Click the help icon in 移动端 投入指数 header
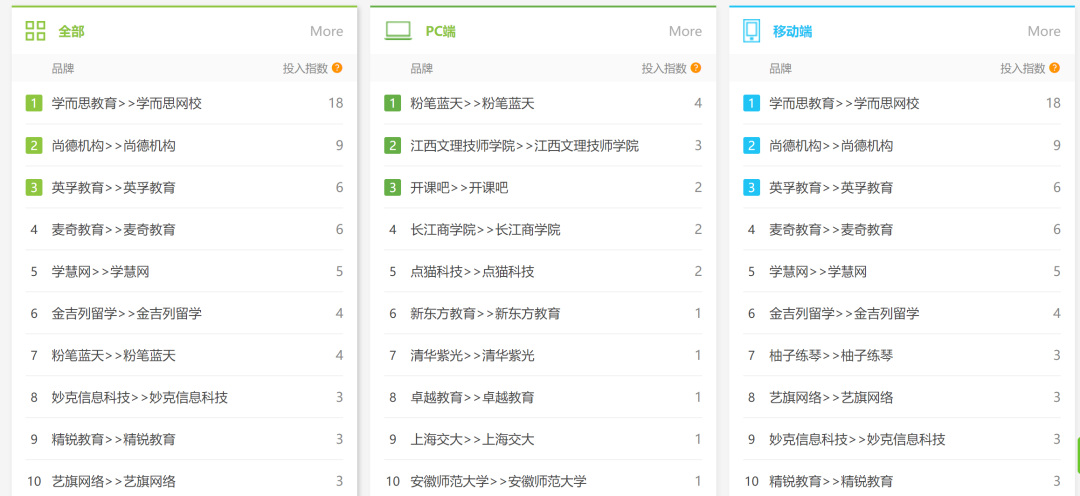This screenshot has width=1080, height=496. [1055, 68]
